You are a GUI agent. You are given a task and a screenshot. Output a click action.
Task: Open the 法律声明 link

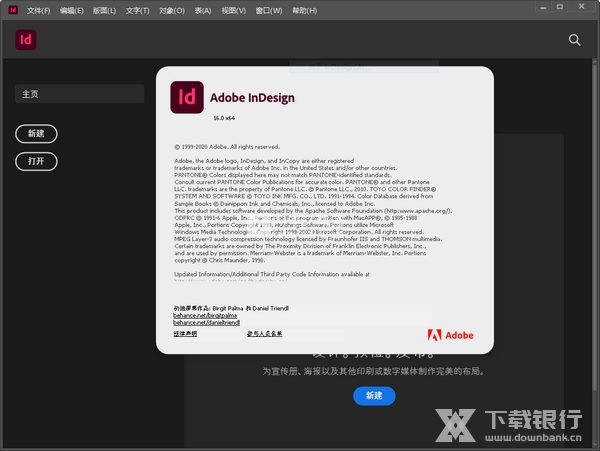[x=185, y=334]
